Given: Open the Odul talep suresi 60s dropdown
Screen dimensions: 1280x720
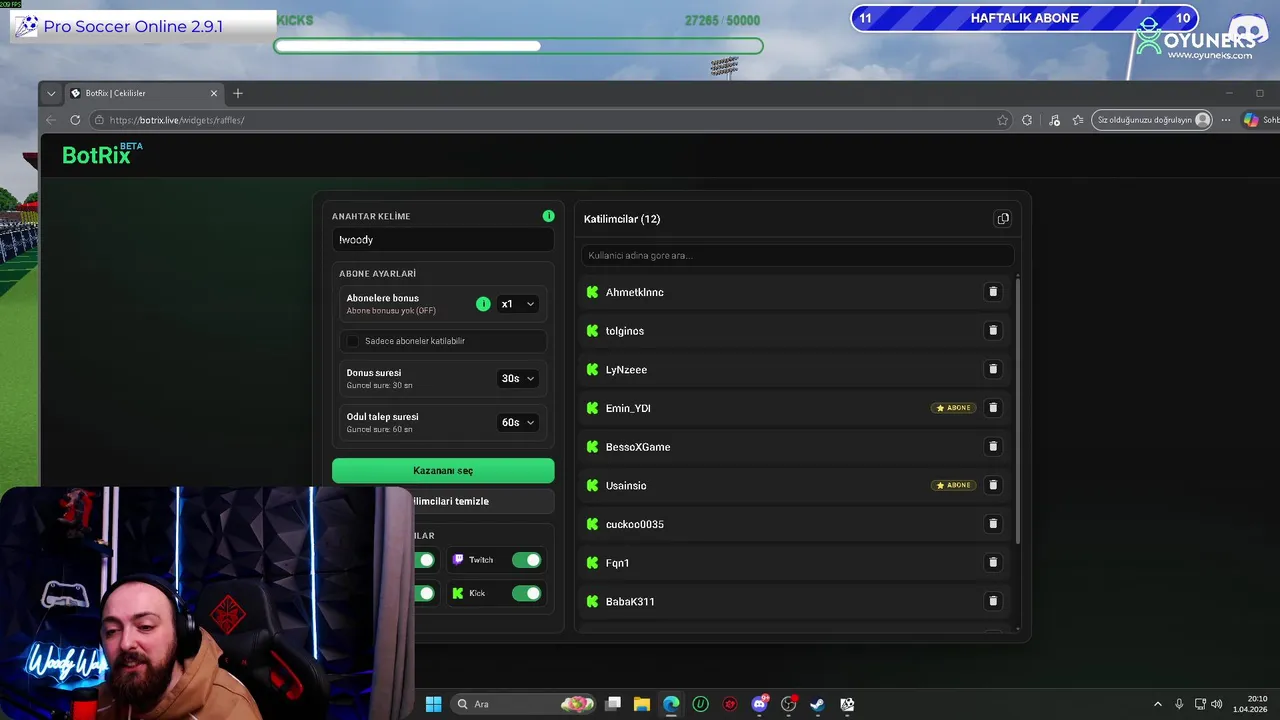Looking at the screenshot, I should pos(518,422).
